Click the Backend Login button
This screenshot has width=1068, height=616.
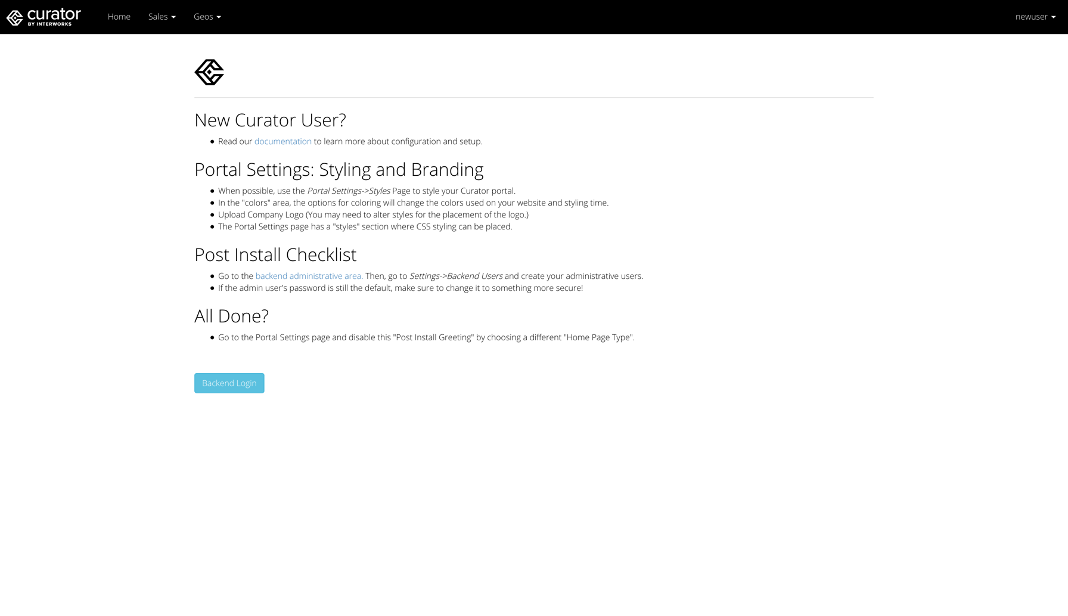(229, 383)
